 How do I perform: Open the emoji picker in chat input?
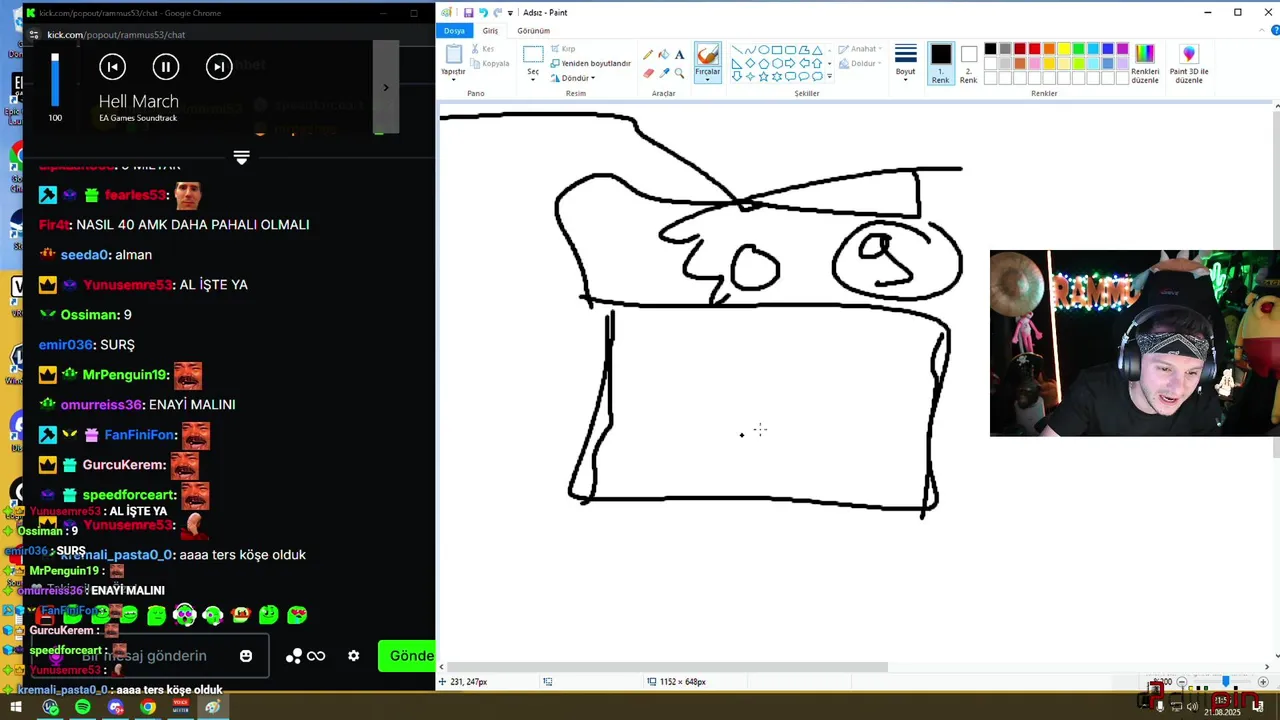tap(246, 656)
